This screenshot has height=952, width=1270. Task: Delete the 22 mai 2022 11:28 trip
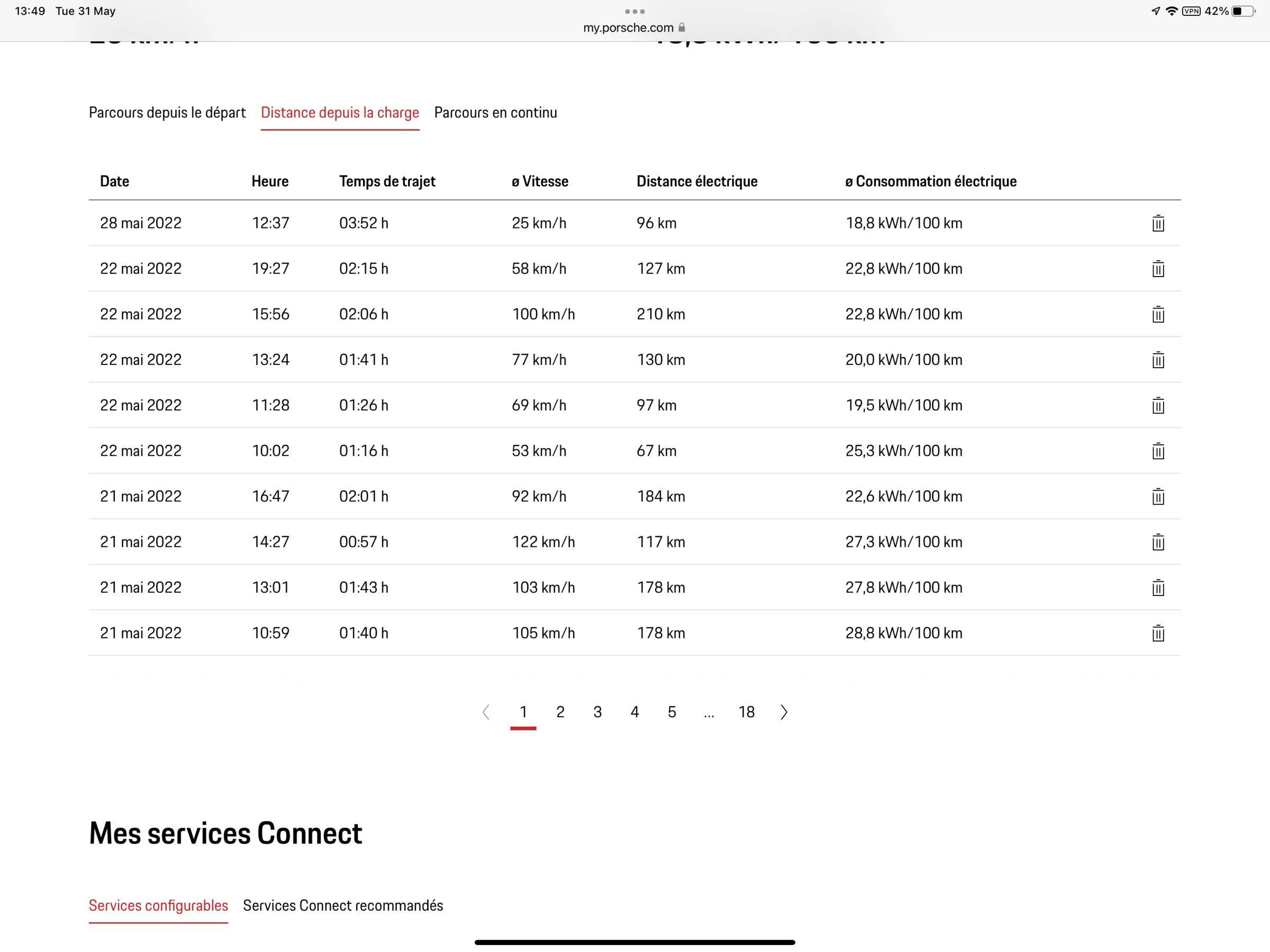[1157, 405]
